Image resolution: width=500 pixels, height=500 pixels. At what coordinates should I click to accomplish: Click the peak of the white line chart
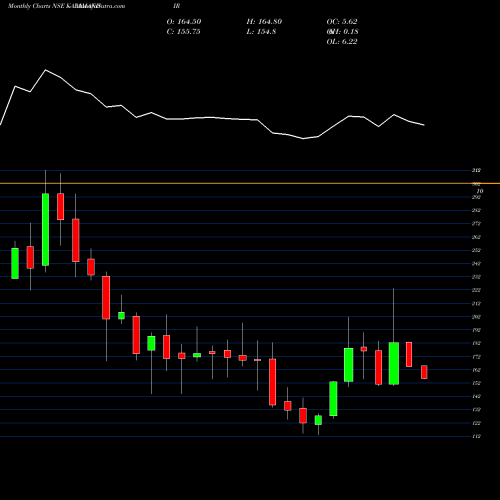coord(46,70)
